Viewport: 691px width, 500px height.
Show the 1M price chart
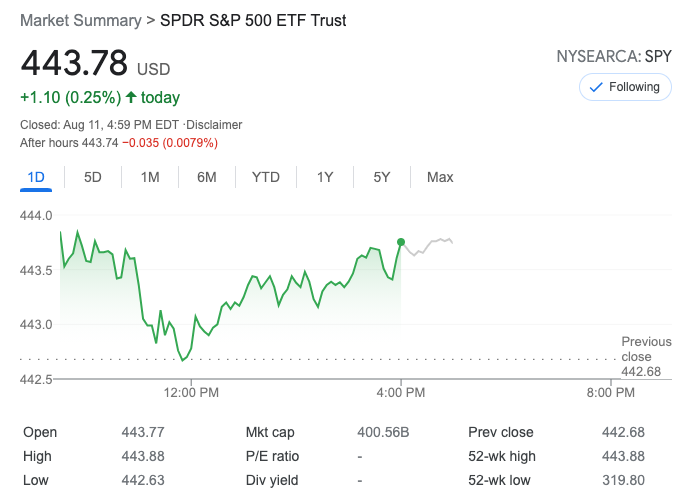(x=150, y=177)
